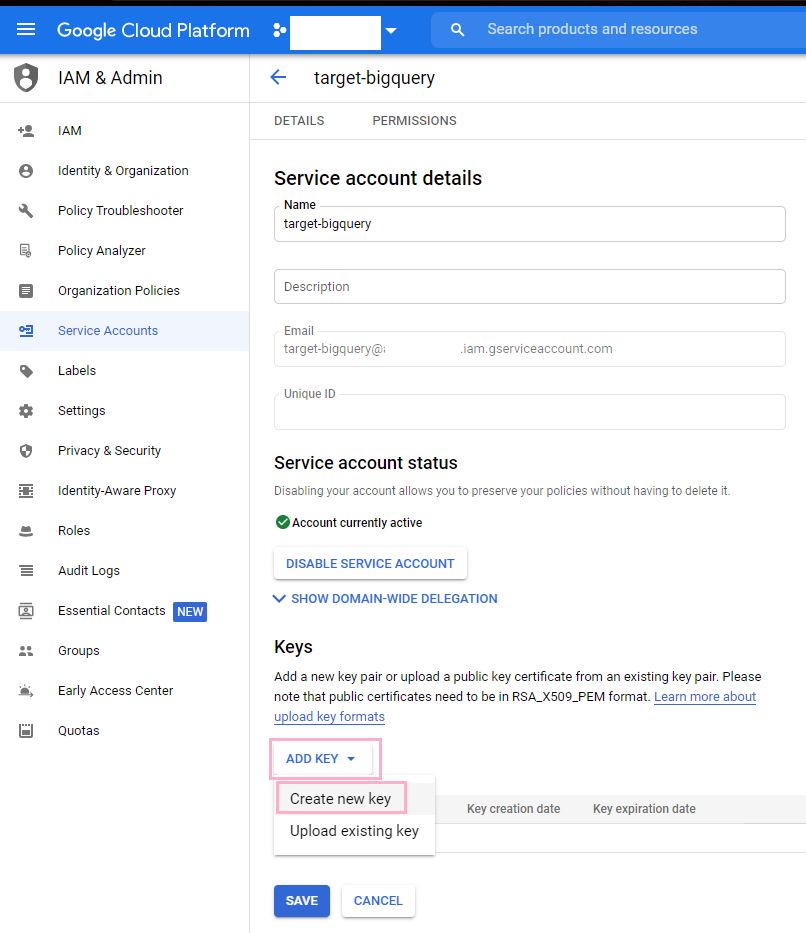Click into the Description field
This screenshot has width=806, height=933.
[x=529, y=287]
